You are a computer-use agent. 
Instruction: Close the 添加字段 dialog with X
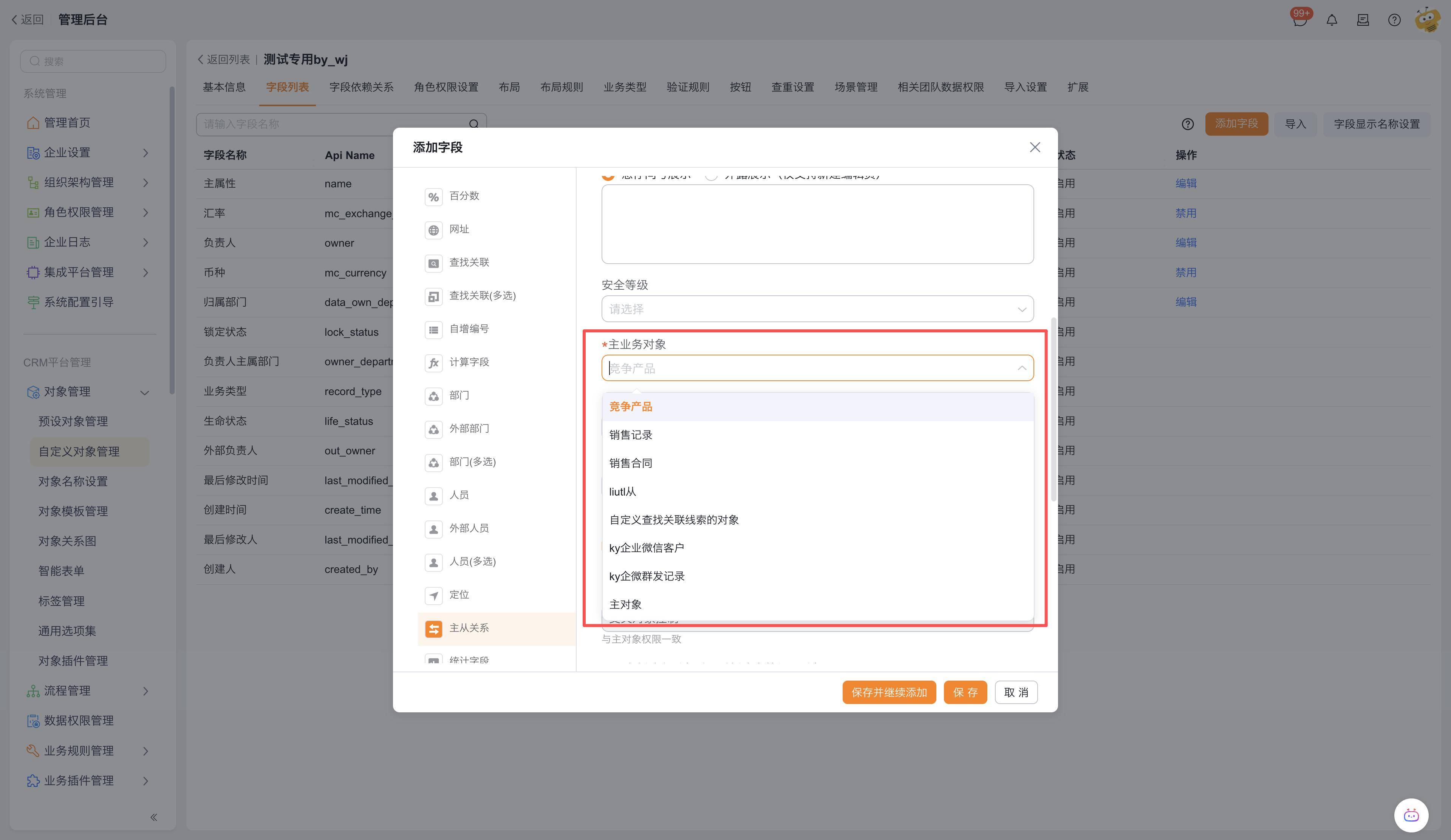(1035, 147)
